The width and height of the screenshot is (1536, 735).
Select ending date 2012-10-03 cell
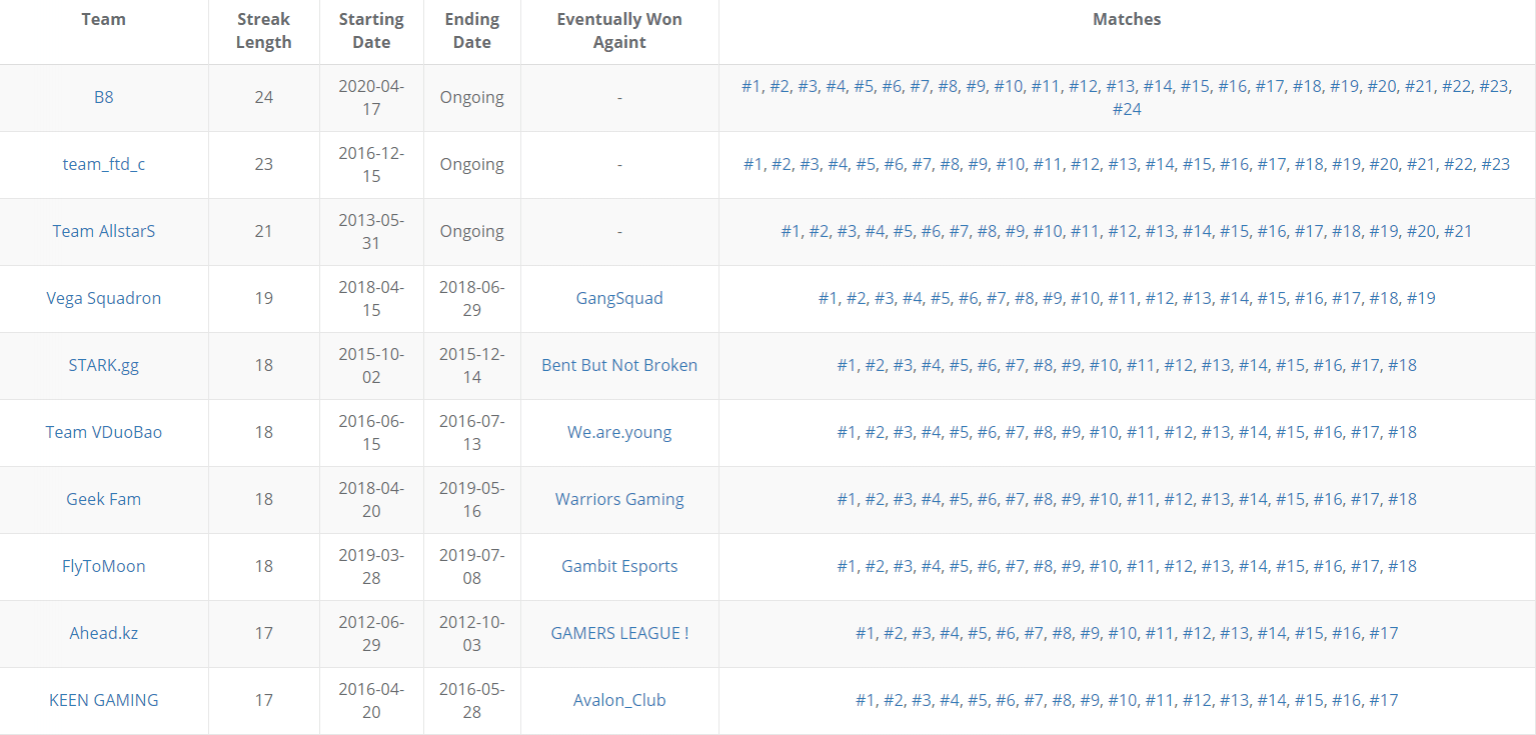(472, 634)
